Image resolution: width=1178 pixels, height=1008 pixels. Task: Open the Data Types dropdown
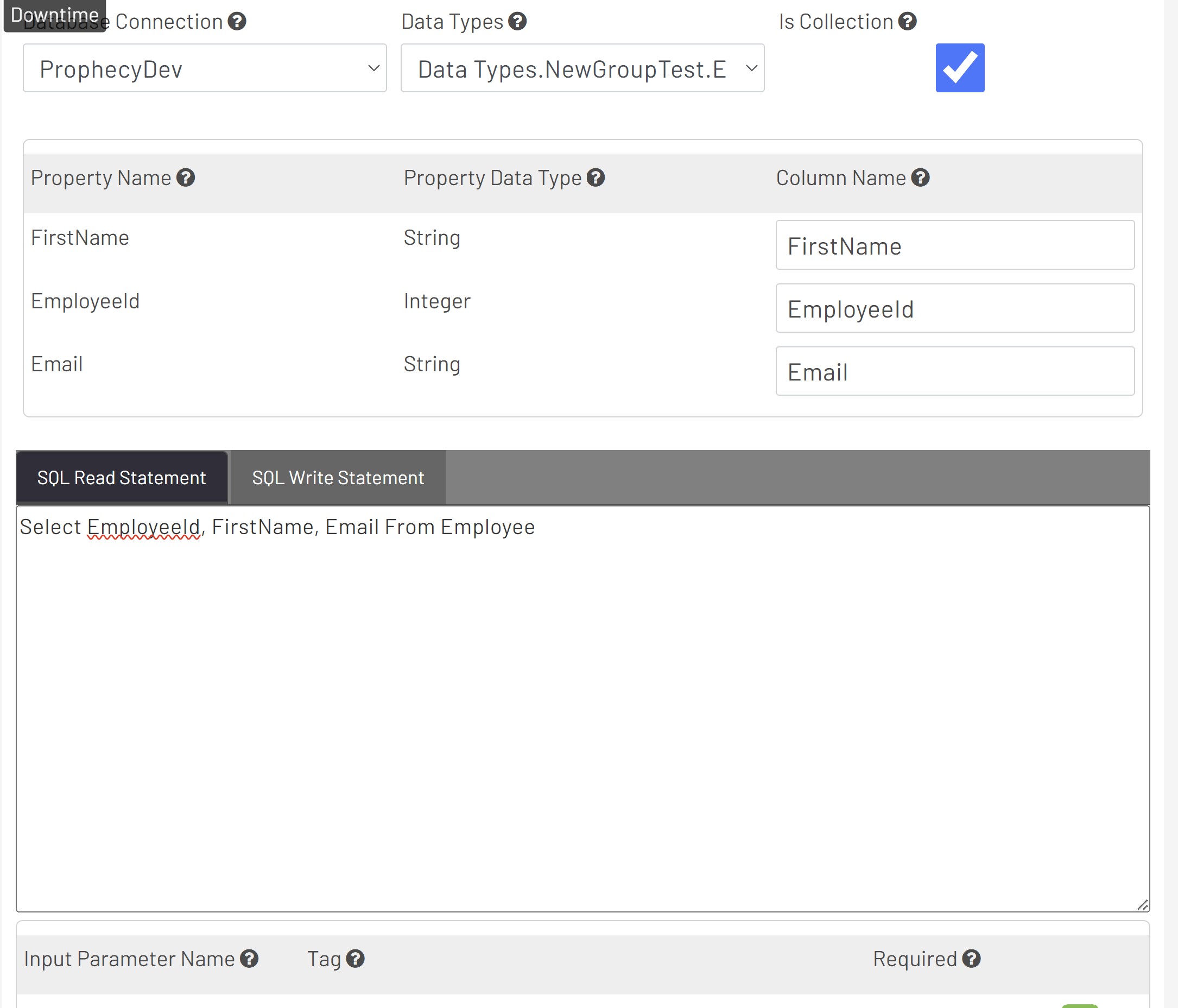click(581, 68)
